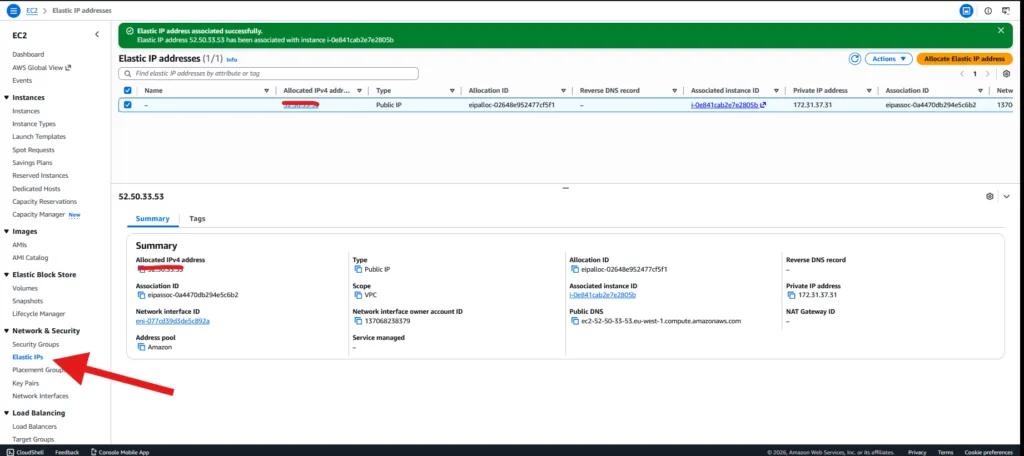Collapse the Images sidebar section
Screen dimensions: 1024x456
coord(7,231)
